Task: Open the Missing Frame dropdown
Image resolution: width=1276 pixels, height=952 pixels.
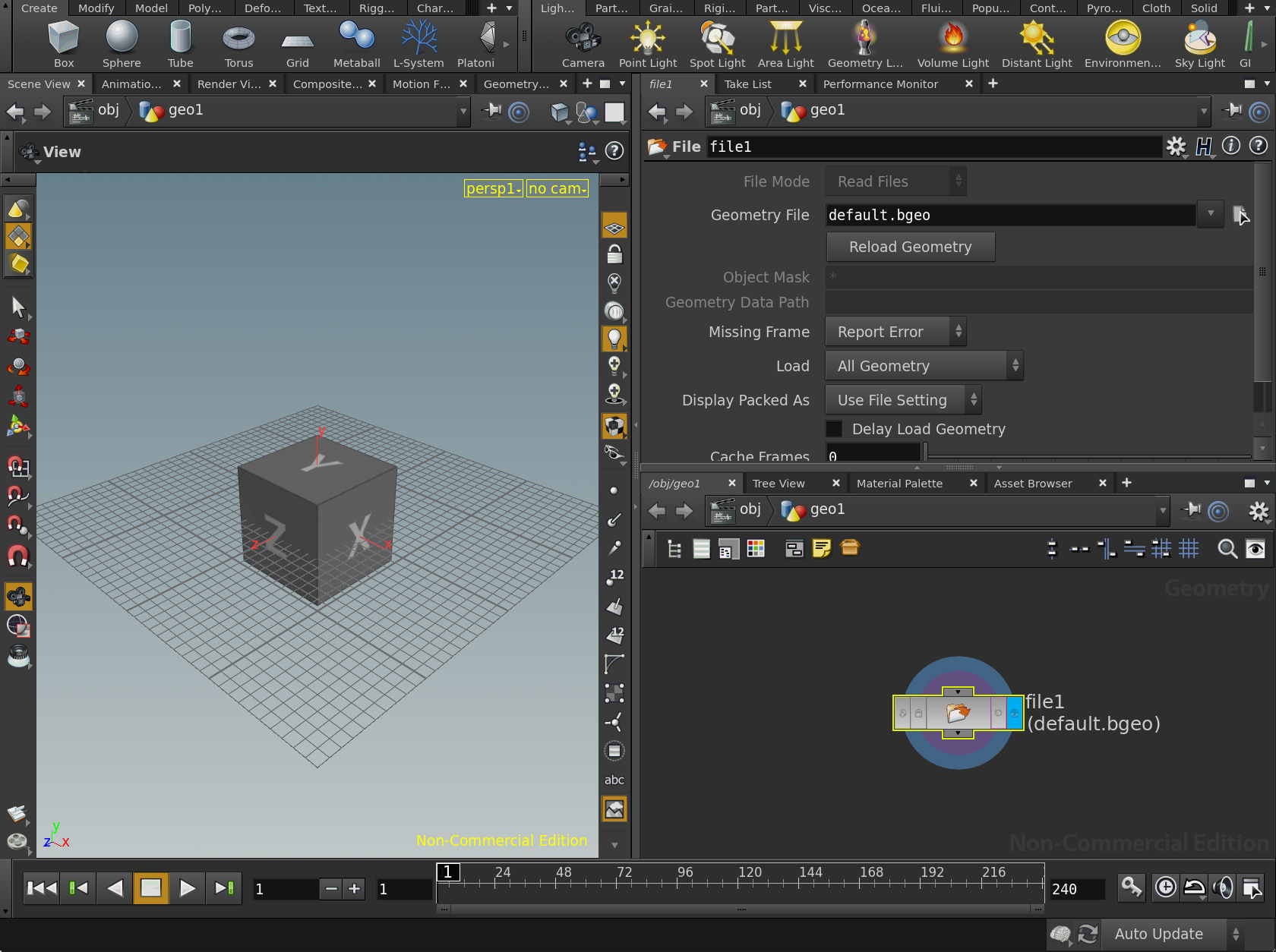Action: click(895, 332)
